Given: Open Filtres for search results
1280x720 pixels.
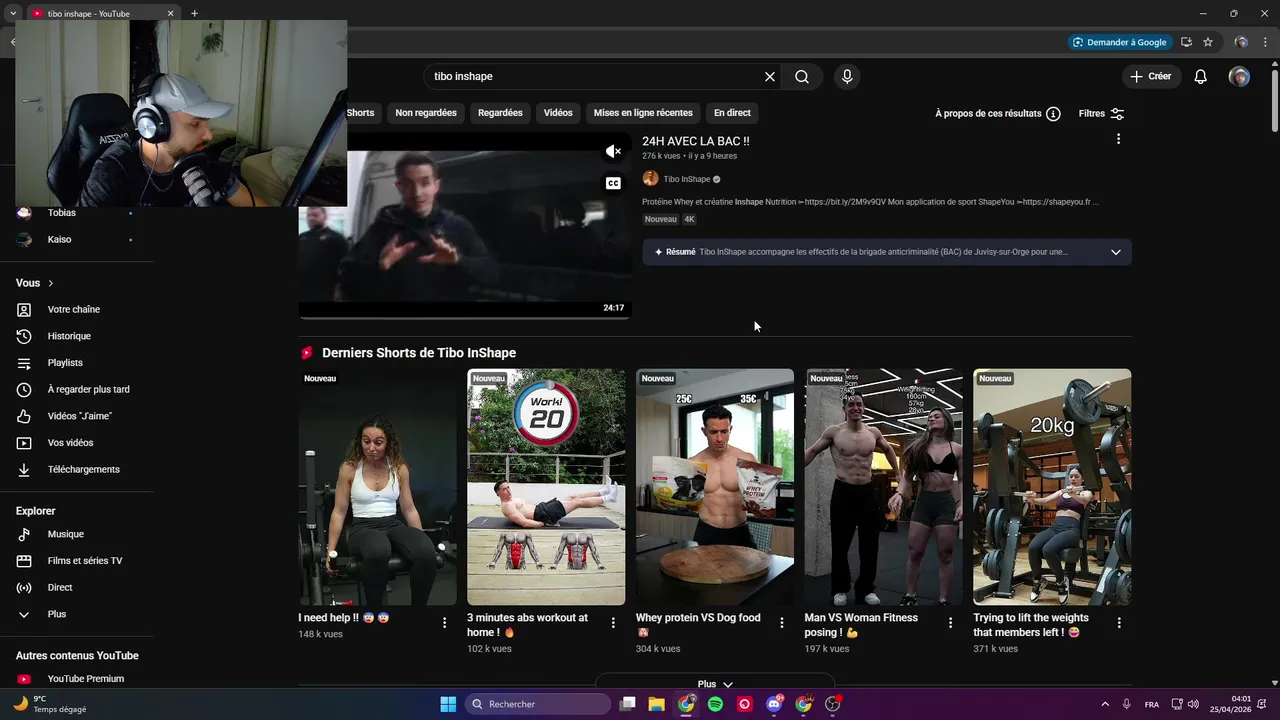Looking at the screenshot, I should [x=1101, y=114].
